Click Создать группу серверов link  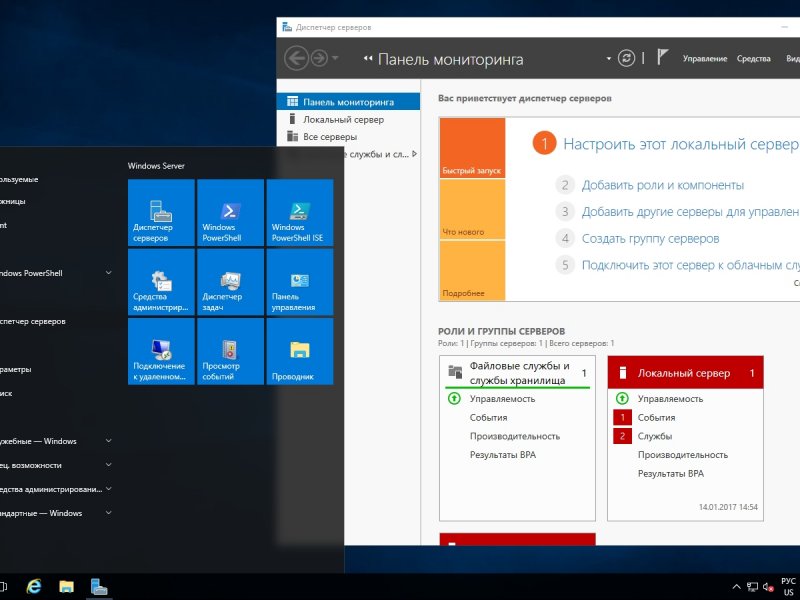tap(651, 238)
